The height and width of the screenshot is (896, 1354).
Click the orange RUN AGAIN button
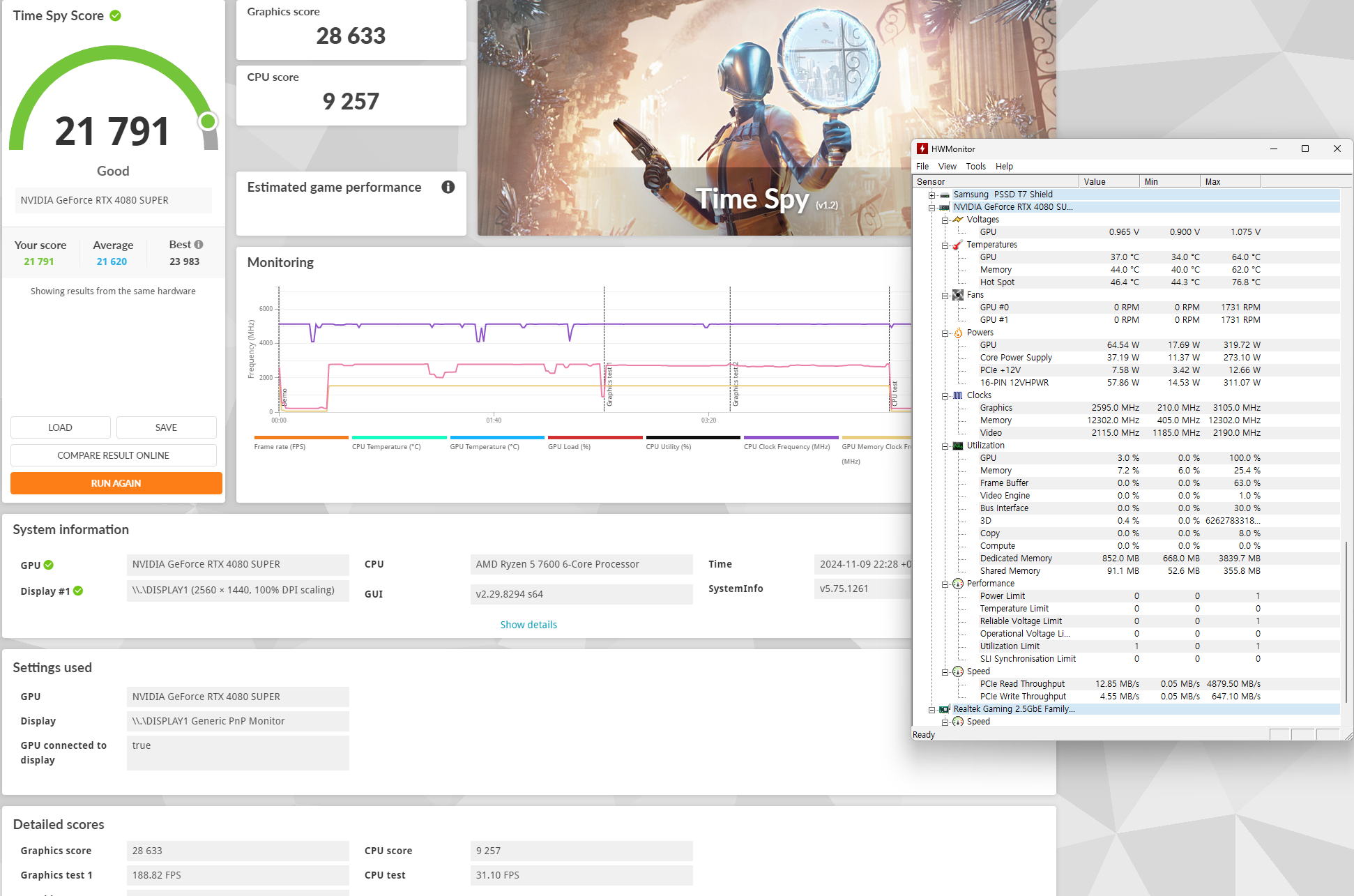point(116,483)
